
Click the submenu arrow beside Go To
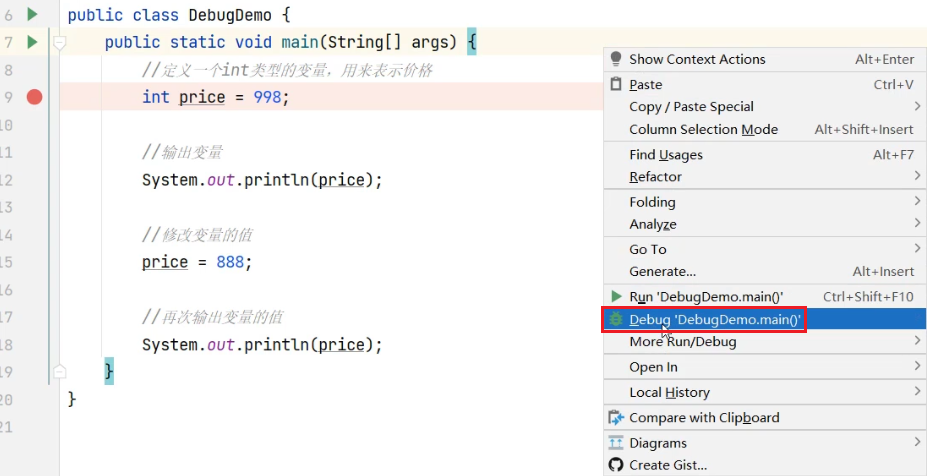pyautogui.click(x=917, y=248)
